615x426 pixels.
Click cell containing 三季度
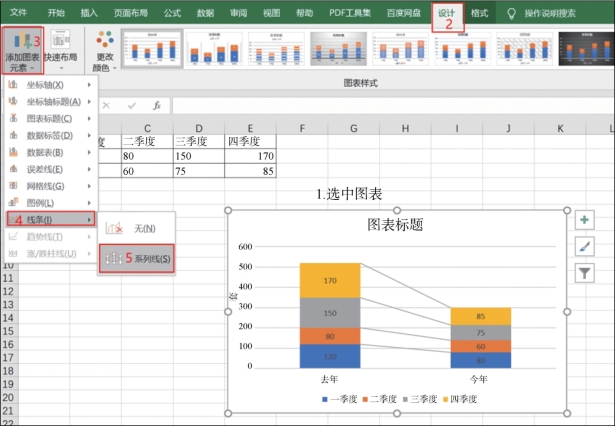tap(199, 141)
